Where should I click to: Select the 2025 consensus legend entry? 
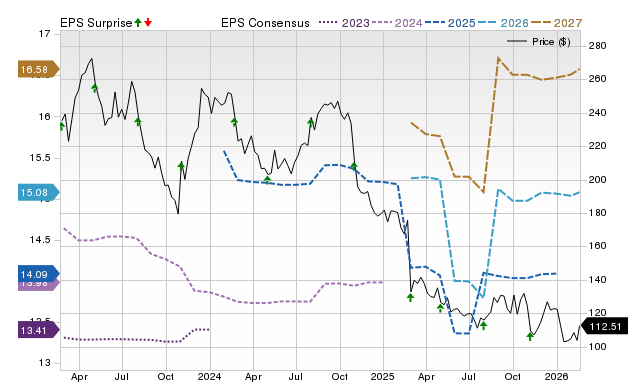tap(450, 23)
